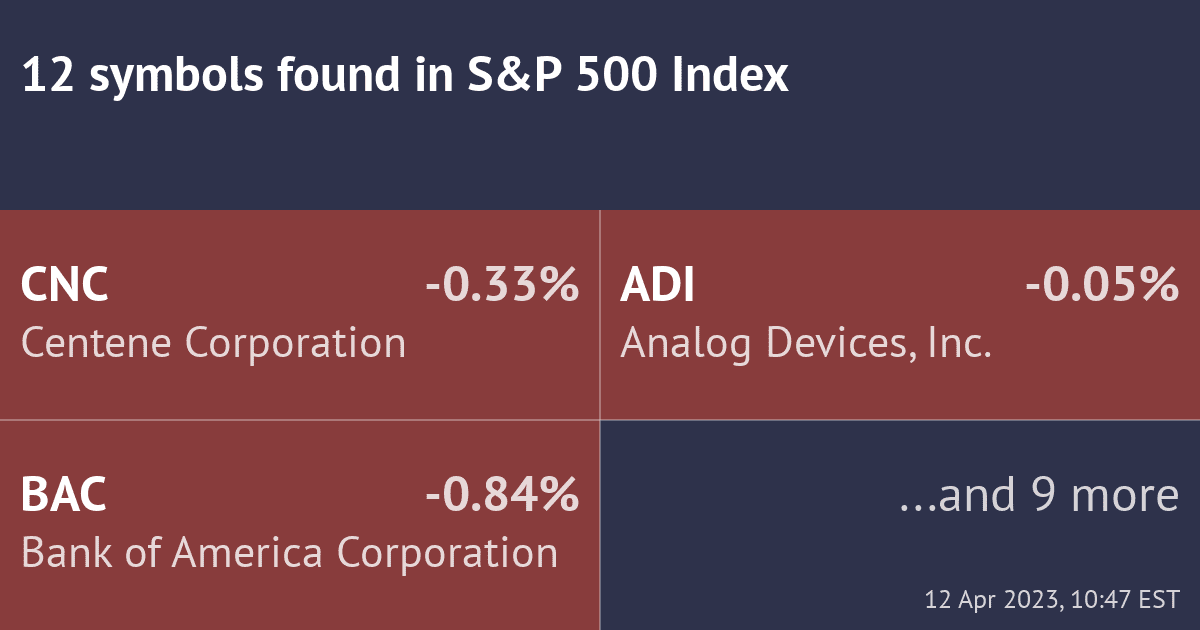Open the Analog Devices, Inc. name
The height and width of the screenshot is (630, 1200).
806,343
